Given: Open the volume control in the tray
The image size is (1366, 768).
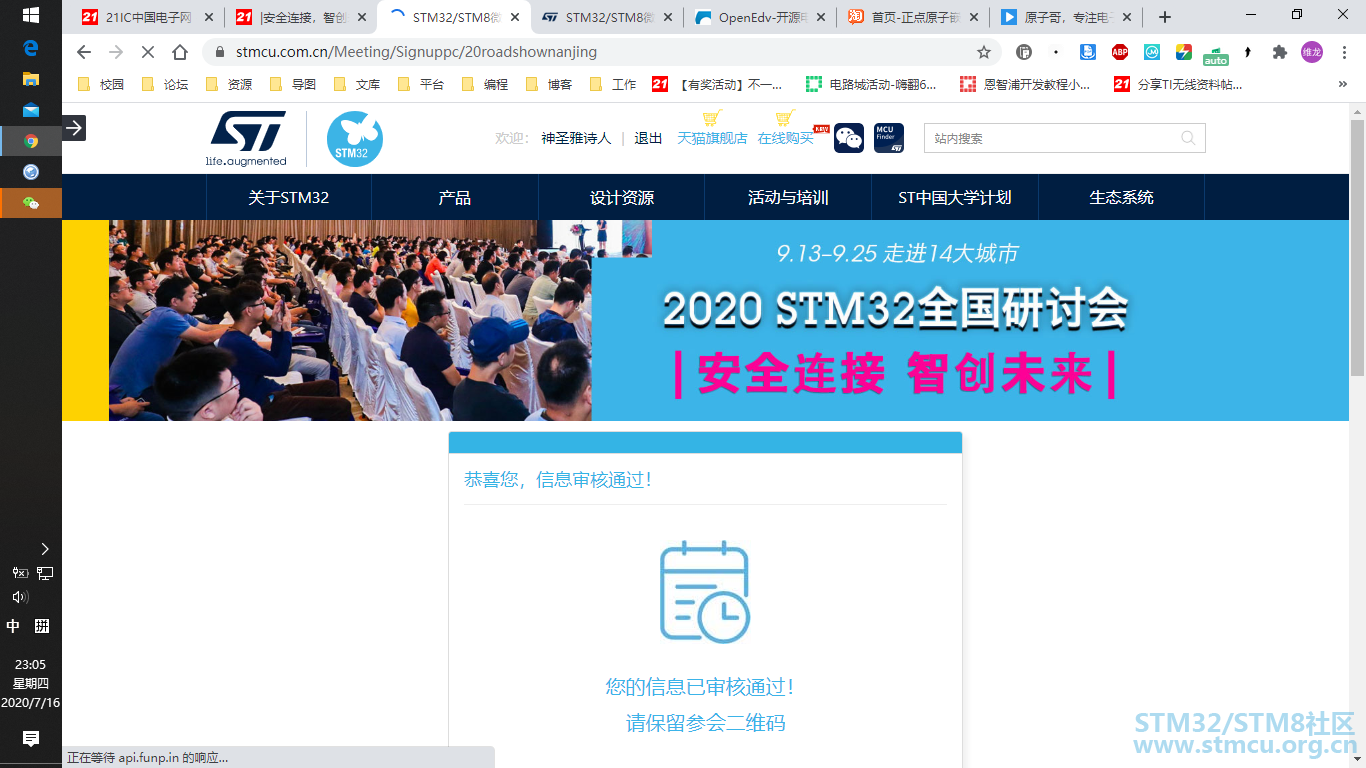Looking at the screenshot, I should pyautogui.click(x=19, y=597).
